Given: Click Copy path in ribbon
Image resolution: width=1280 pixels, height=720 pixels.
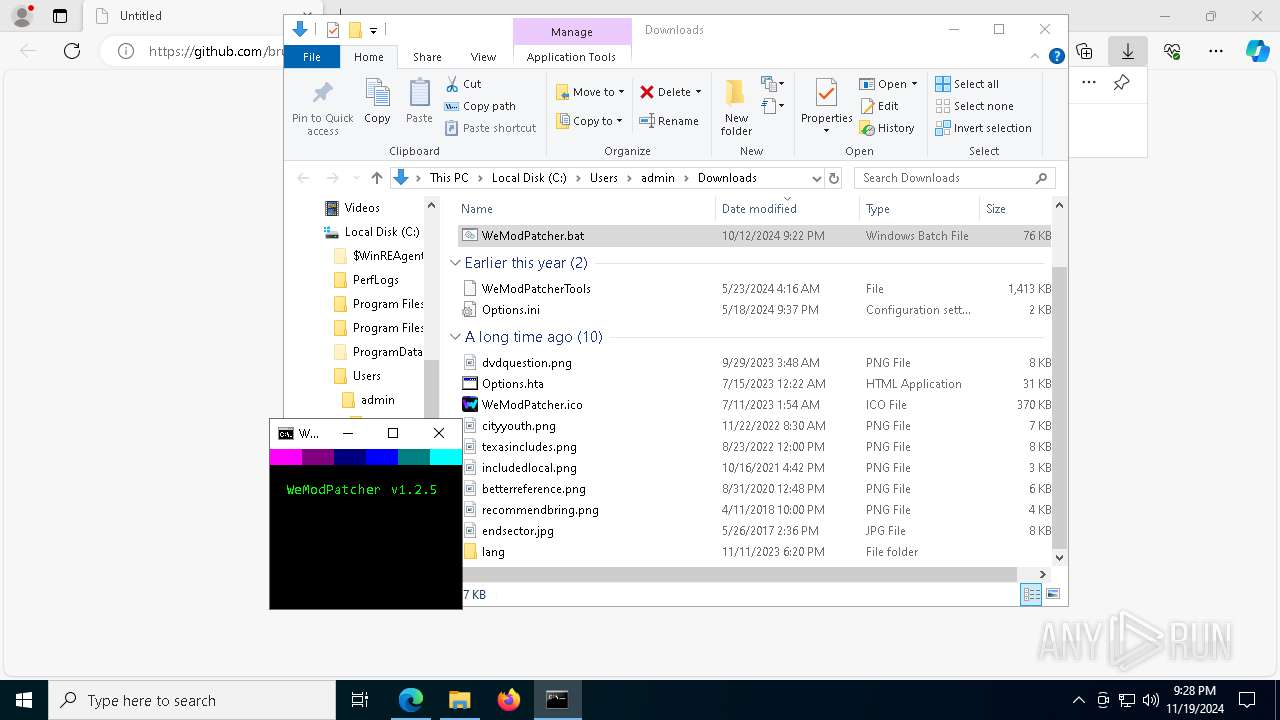Looking at the screenshot, I should [x=479, y=106].
